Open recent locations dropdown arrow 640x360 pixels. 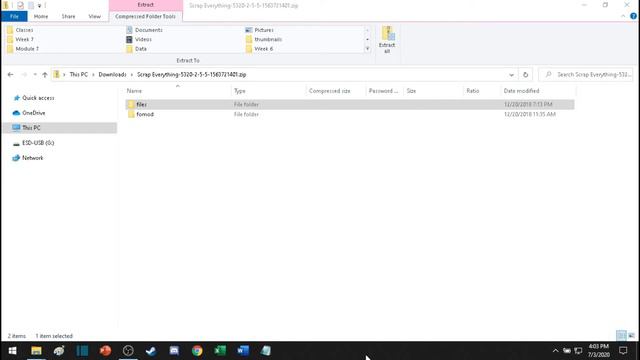pos(35,75)
